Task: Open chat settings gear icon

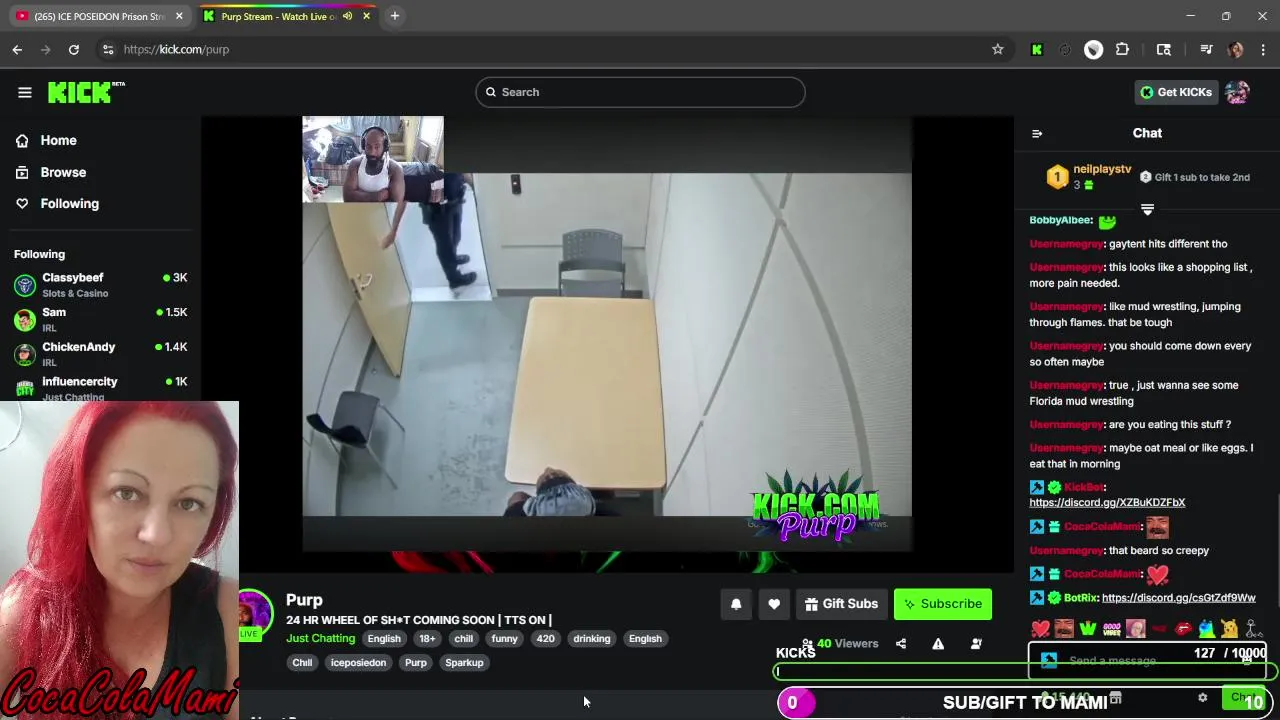Action: pyautogui.click(x=1203, y=698)
